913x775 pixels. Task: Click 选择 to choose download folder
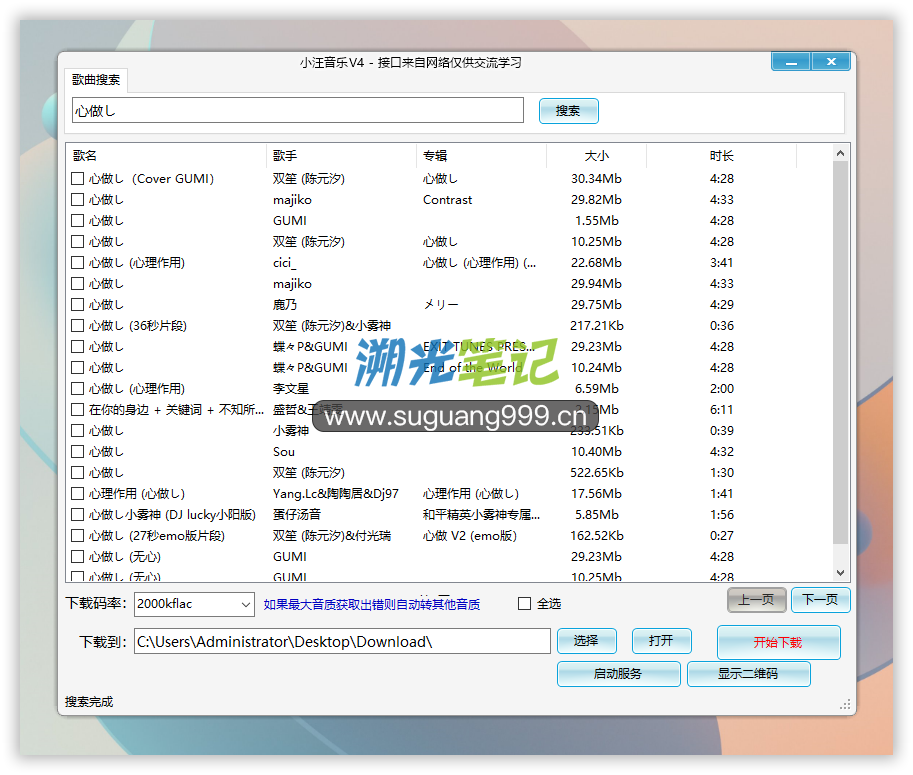586,641
